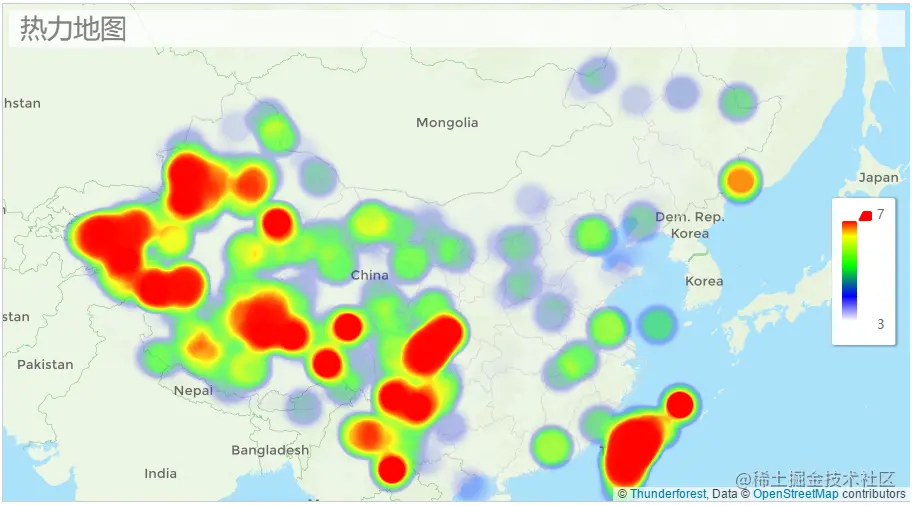Viewport: 912px width, 506px height.
Task: Click the orange hotspot near Japan label
Action: tap(740, 180)
